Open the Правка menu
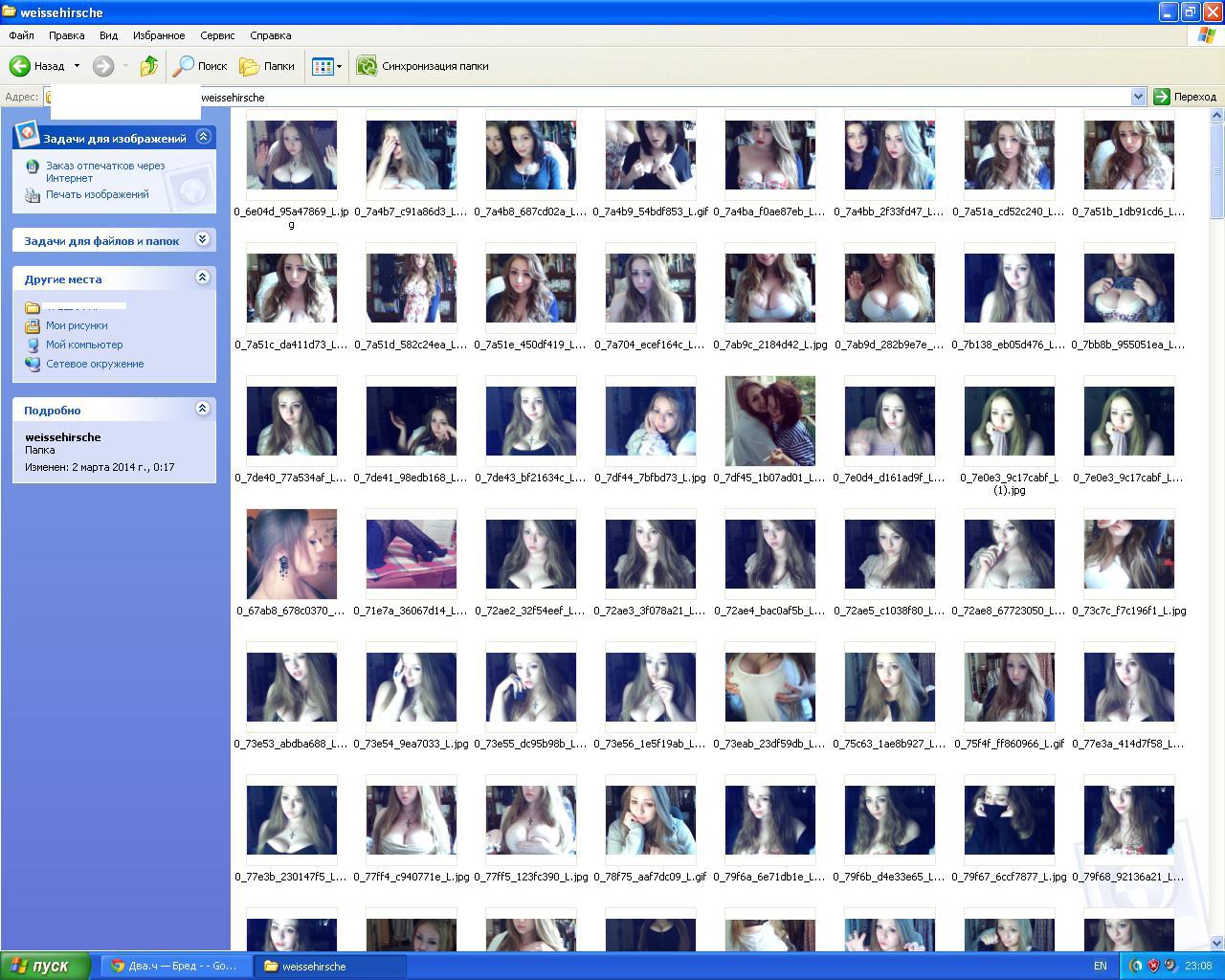 [x=66, y=35]
